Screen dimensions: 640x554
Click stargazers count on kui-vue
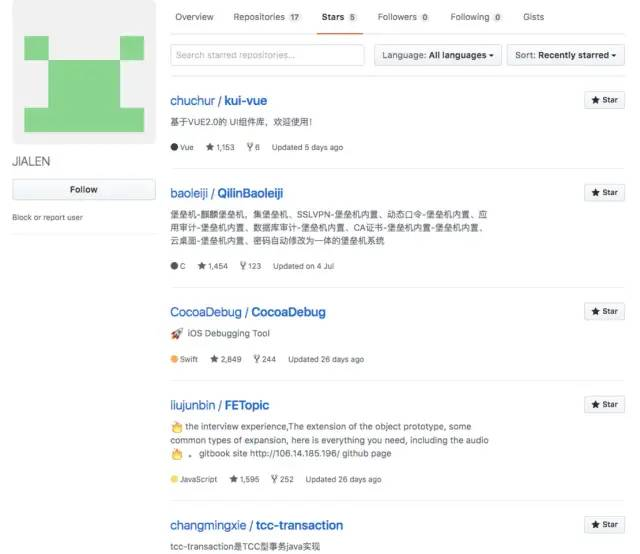[220, 147]
